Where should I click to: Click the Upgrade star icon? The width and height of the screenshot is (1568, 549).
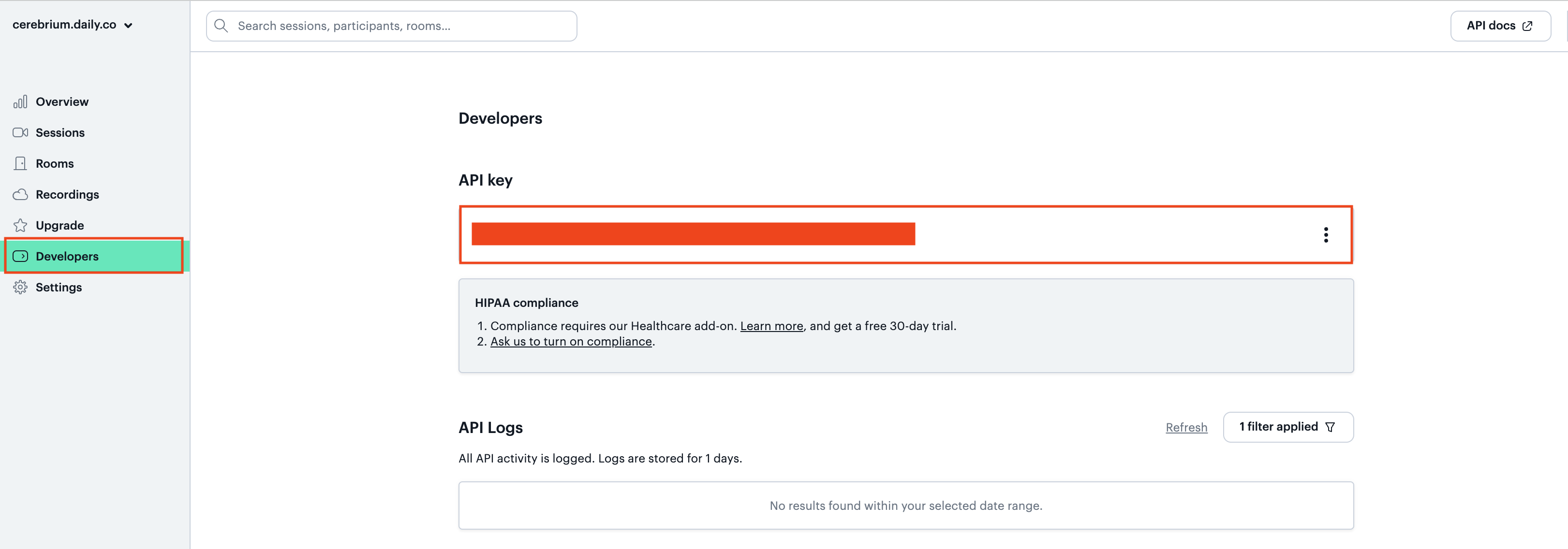(x=20, y=226)
